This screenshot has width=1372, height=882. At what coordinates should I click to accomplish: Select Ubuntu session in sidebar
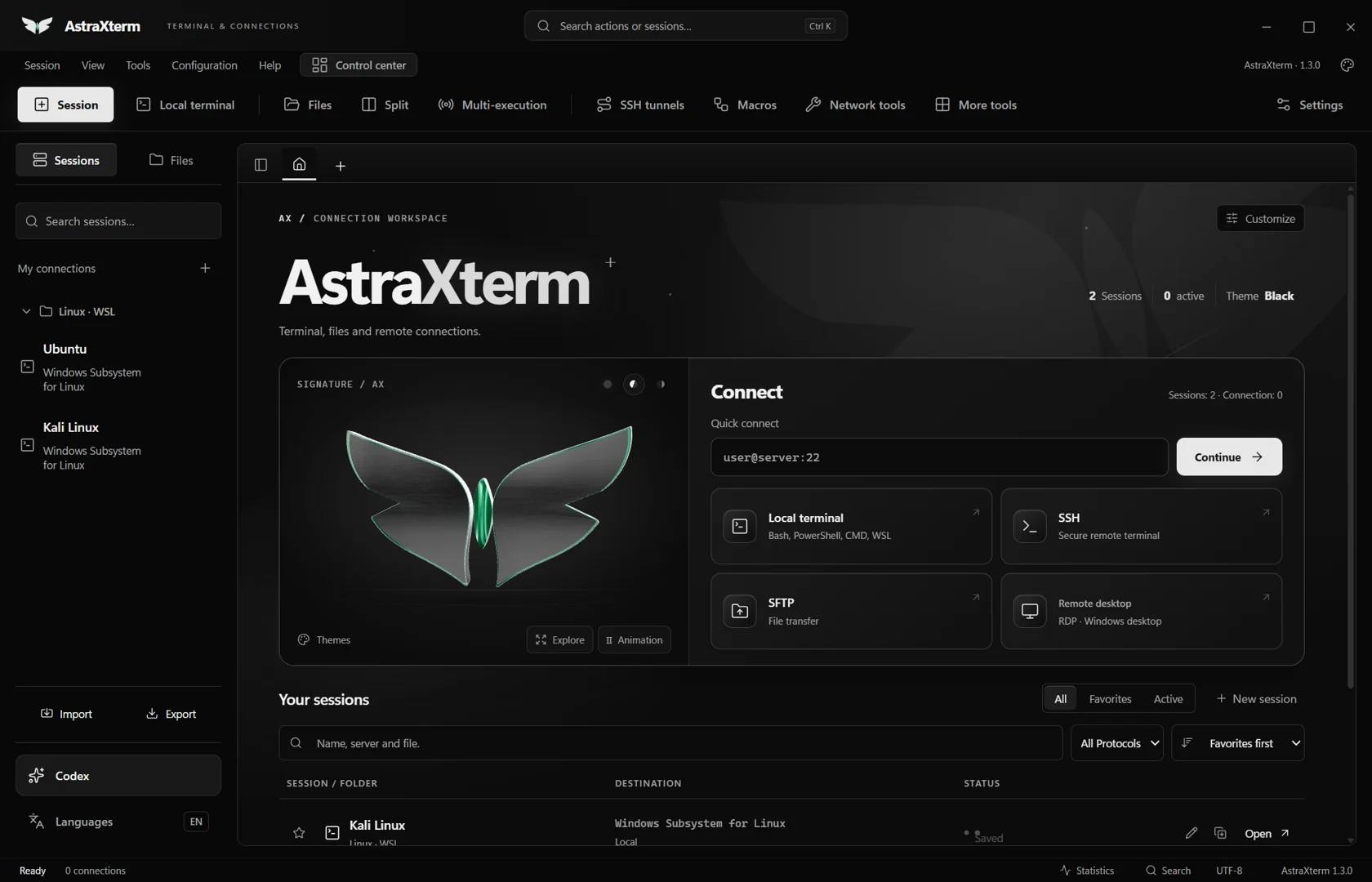tap(118, 367)
